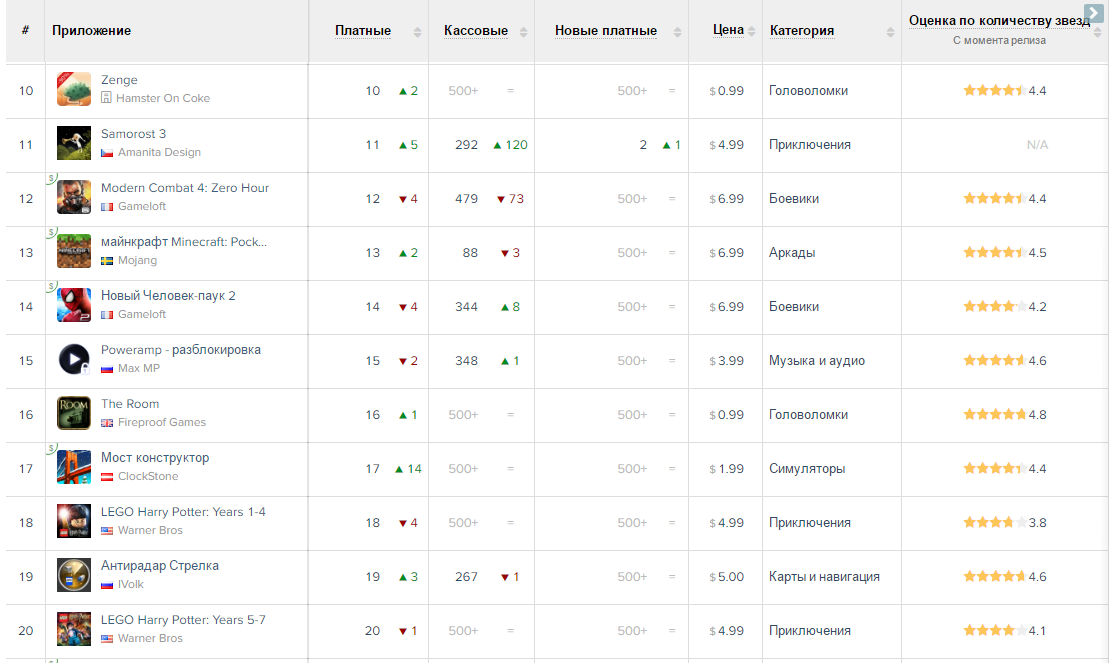Open Fireproof Games developer page
The image size is (1112, 663).
161,422
